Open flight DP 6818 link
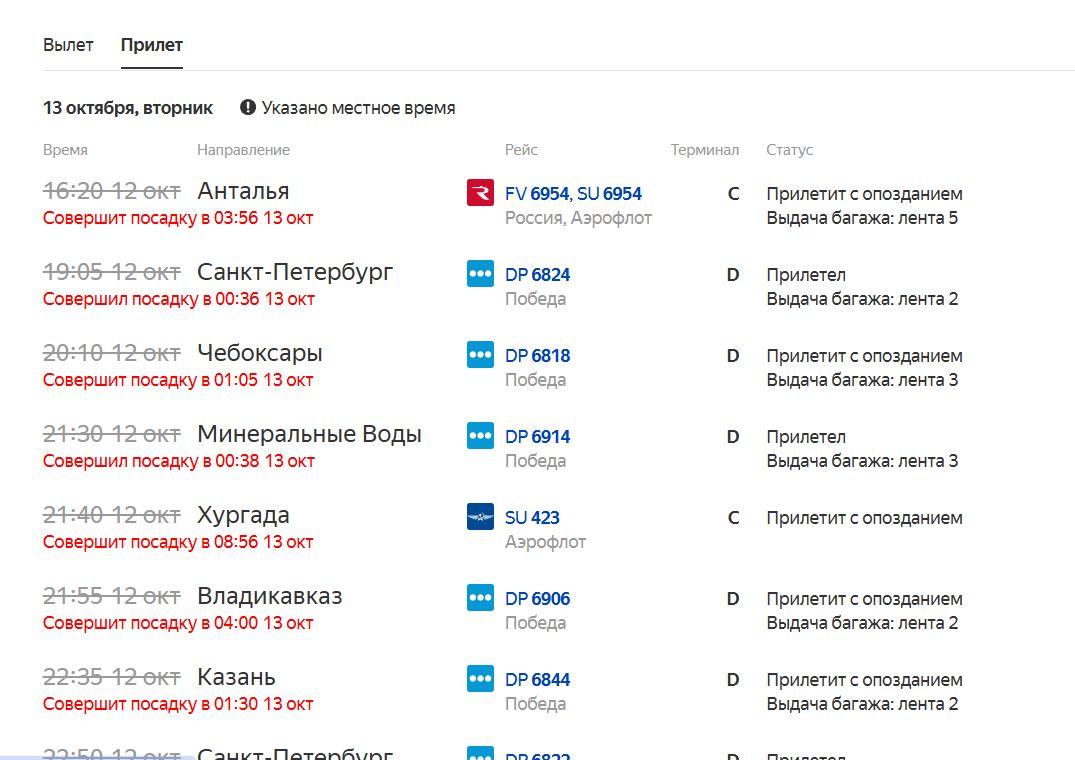 coord(538,356)
